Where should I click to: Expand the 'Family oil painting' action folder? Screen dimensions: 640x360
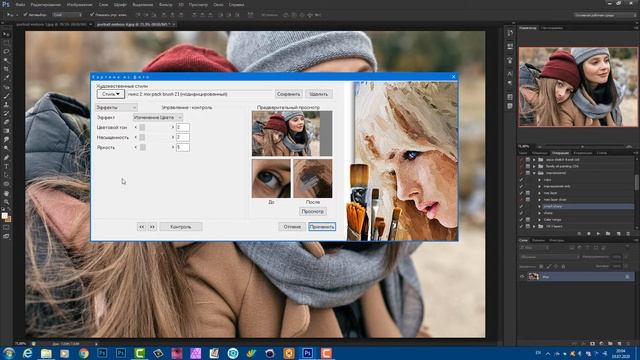(x=534, y=166)
